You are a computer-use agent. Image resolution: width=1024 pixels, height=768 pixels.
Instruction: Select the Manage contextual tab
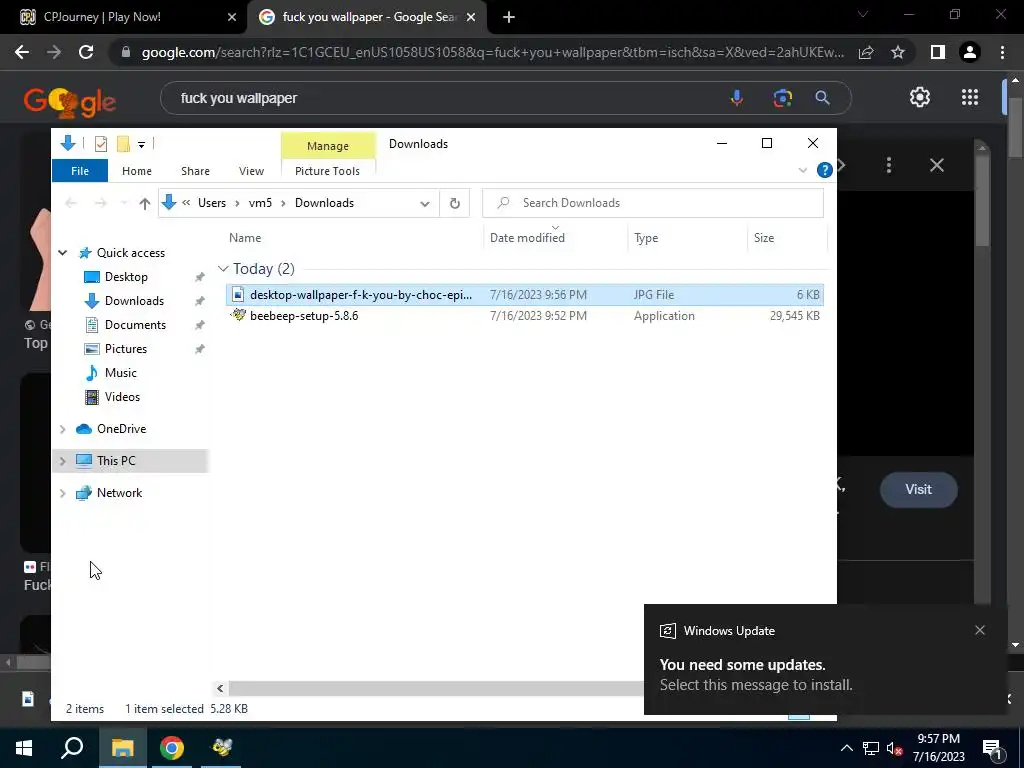[328, 146]
